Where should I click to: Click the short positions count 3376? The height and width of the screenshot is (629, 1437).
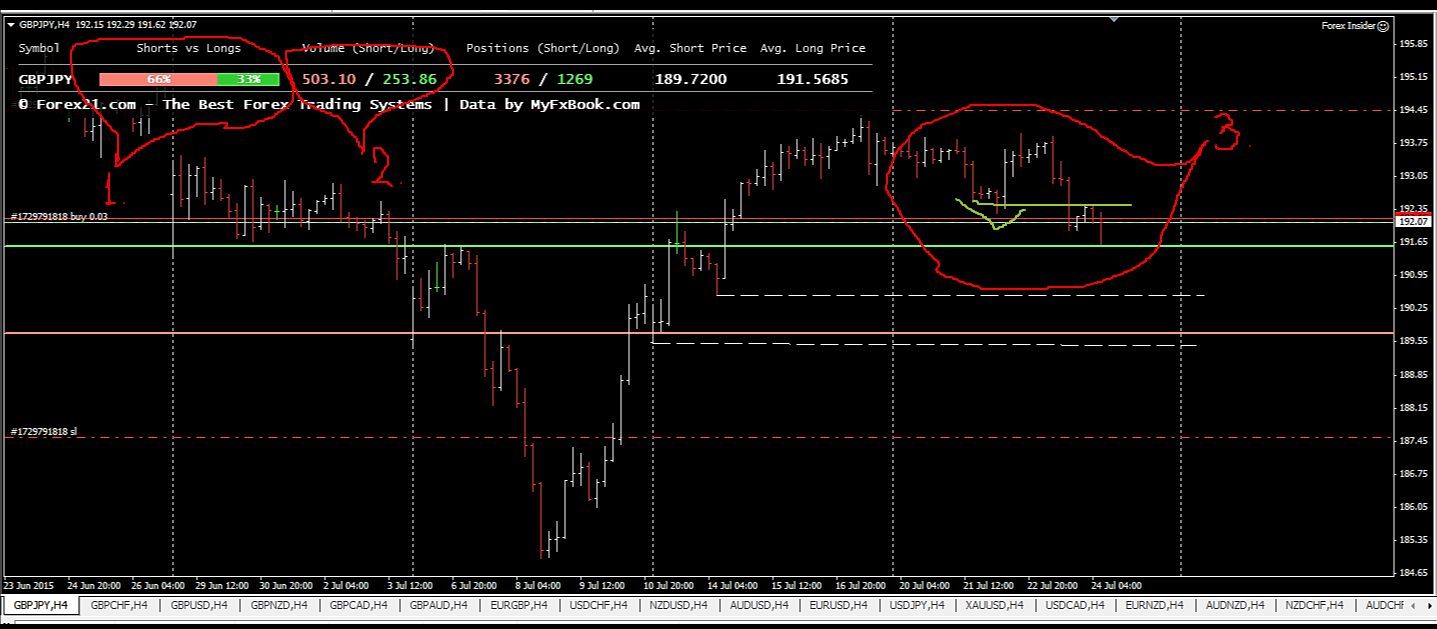pos(512,79)
